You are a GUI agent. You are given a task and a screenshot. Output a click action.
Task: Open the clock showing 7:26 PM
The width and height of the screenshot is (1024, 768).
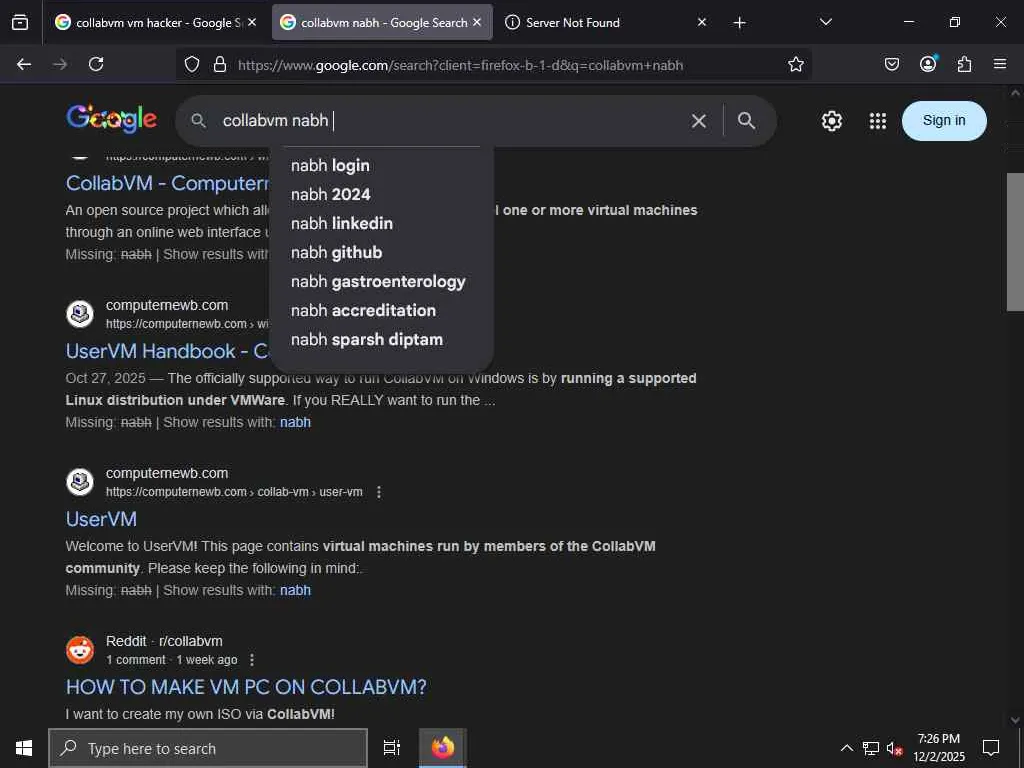click(x=938, y=748)
